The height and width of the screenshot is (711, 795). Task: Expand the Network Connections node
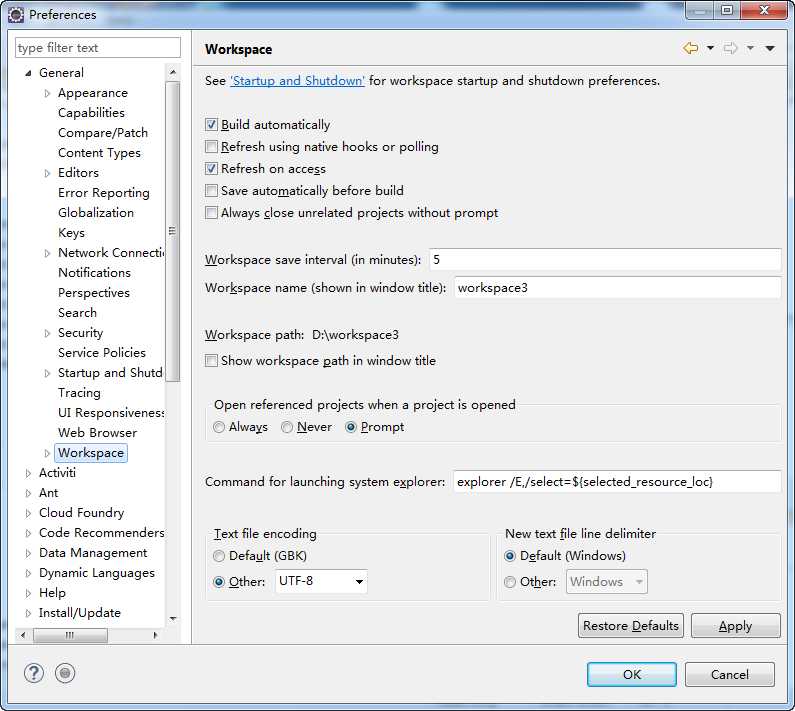point(47,253)
